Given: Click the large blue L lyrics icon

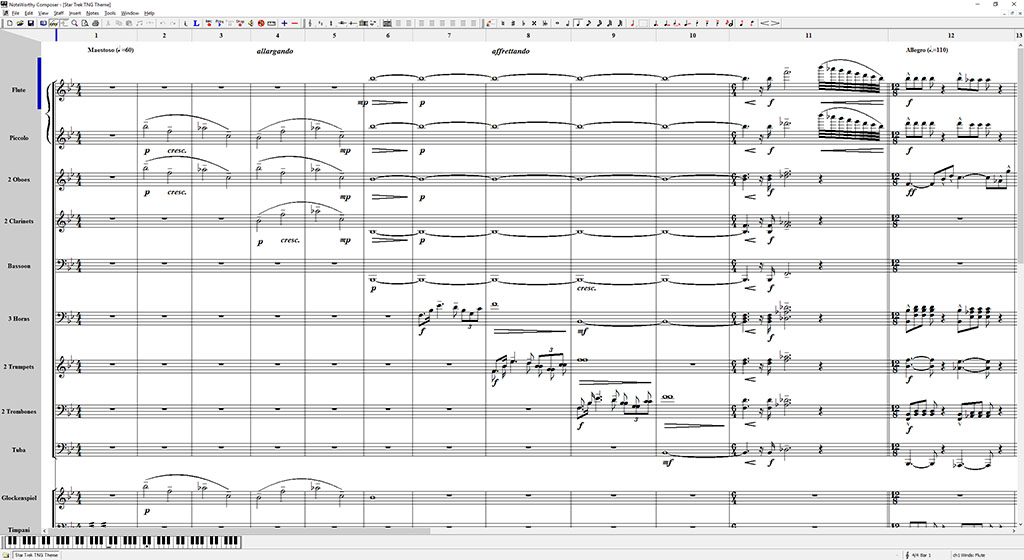Looking at the screenshot, I should pyautogui.click(x=197, y=23).
